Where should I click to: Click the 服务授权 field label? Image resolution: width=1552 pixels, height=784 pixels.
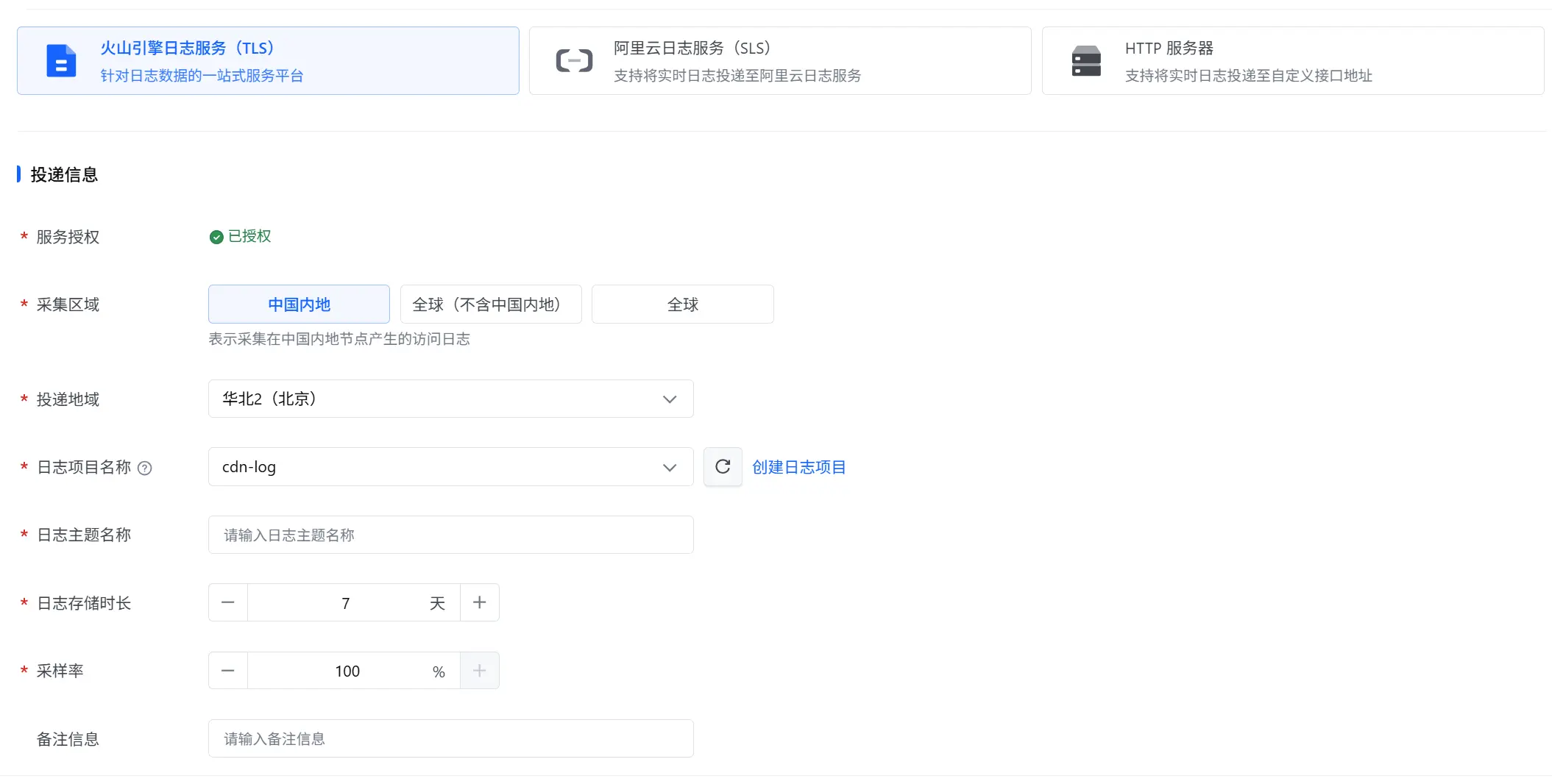[68, 237]
